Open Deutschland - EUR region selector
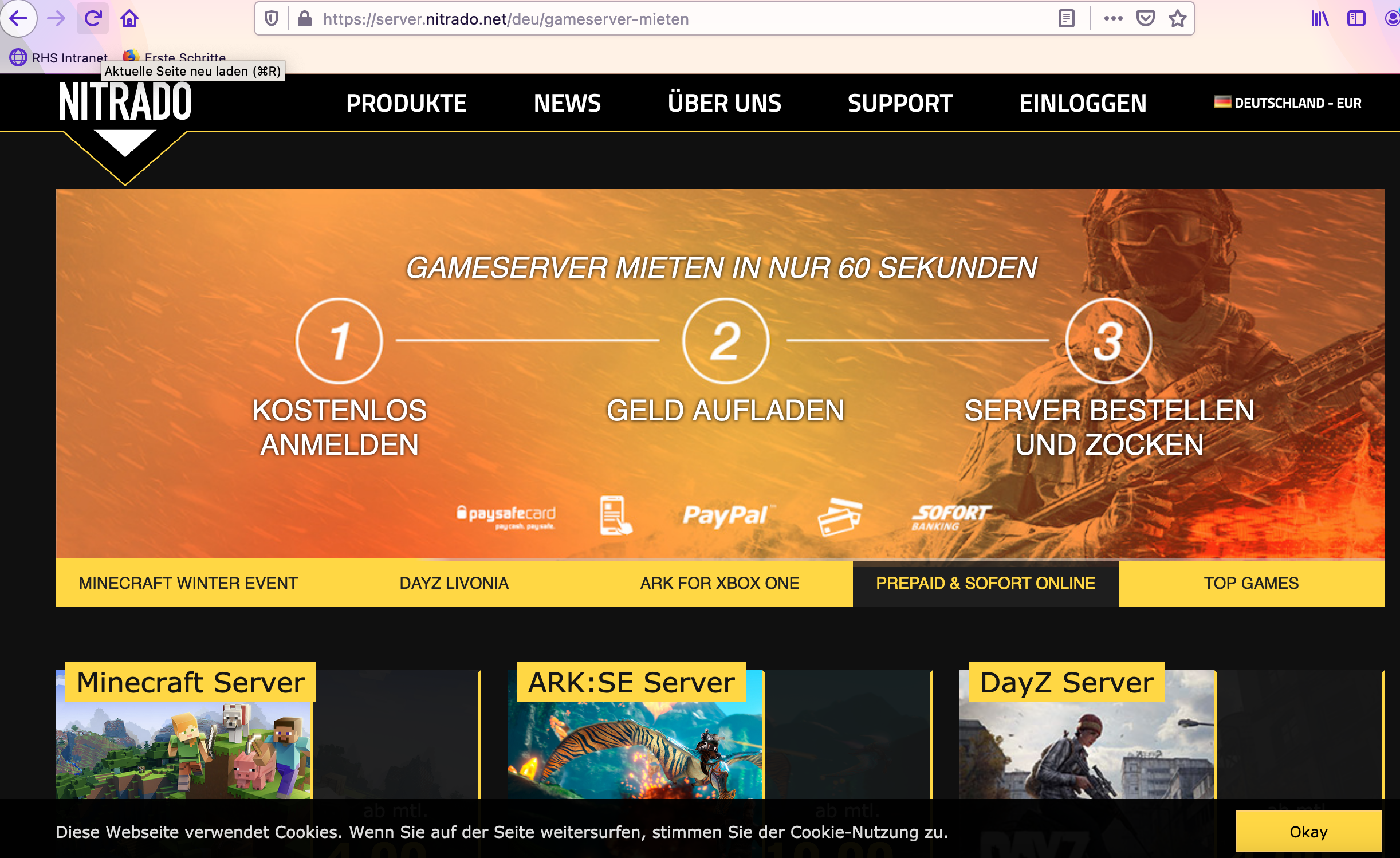Screen dimensions: 1400x858 click(1288, 103)
